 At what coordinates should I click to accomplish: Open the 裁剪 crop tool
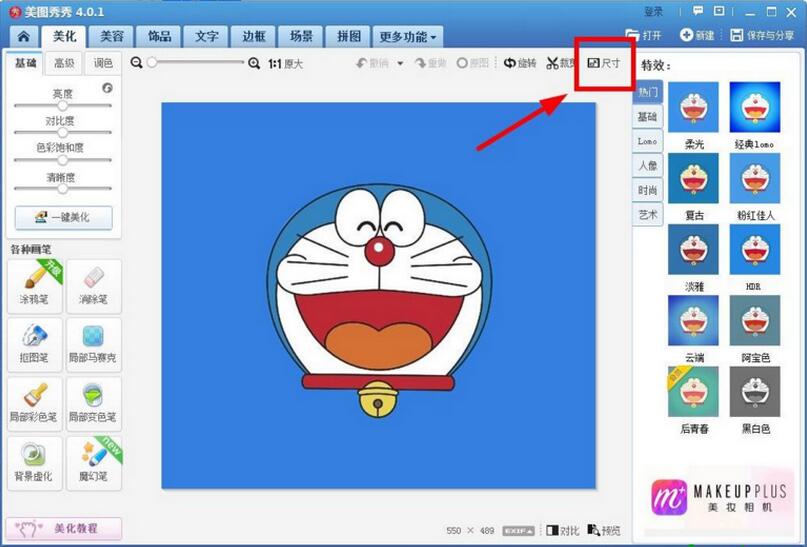(561, 63)
